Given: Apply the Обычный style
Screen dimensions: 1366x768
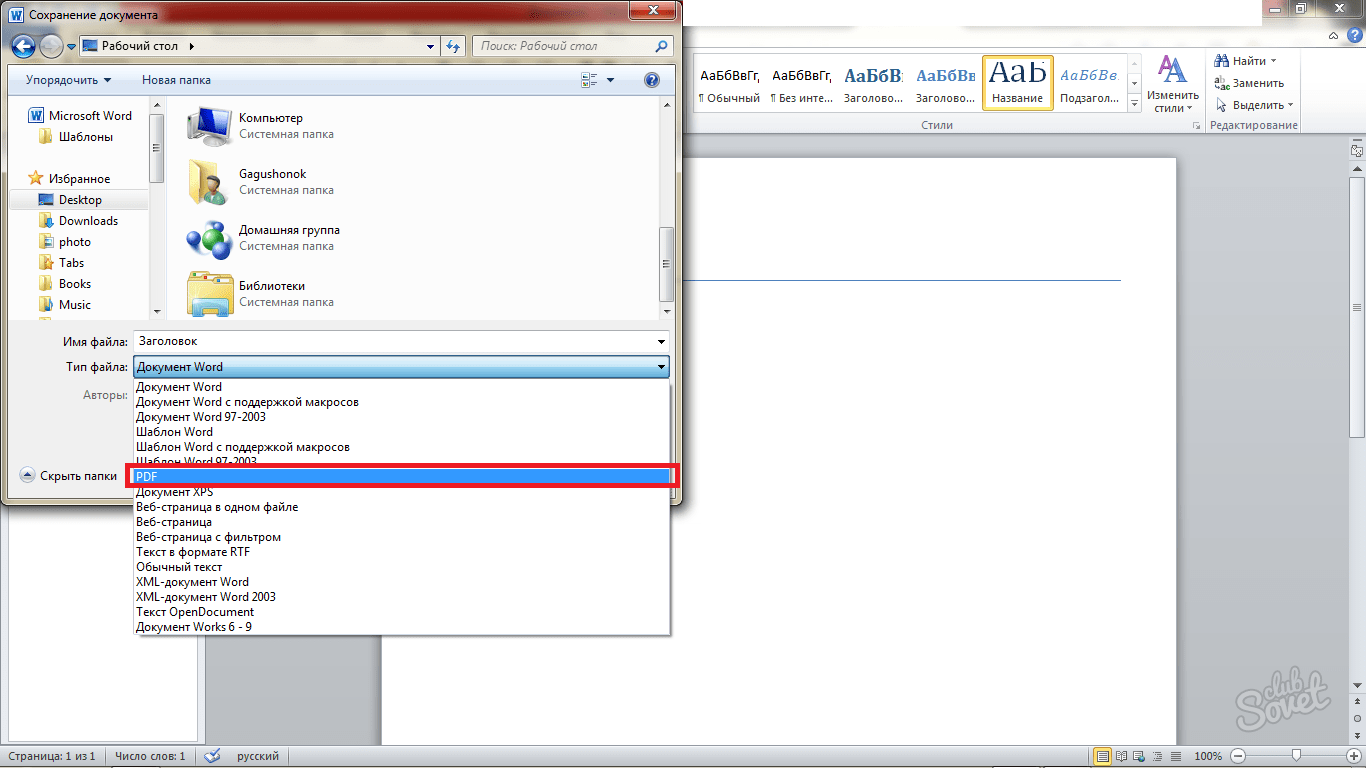Looking at the screenshot, I should [729, 82].
